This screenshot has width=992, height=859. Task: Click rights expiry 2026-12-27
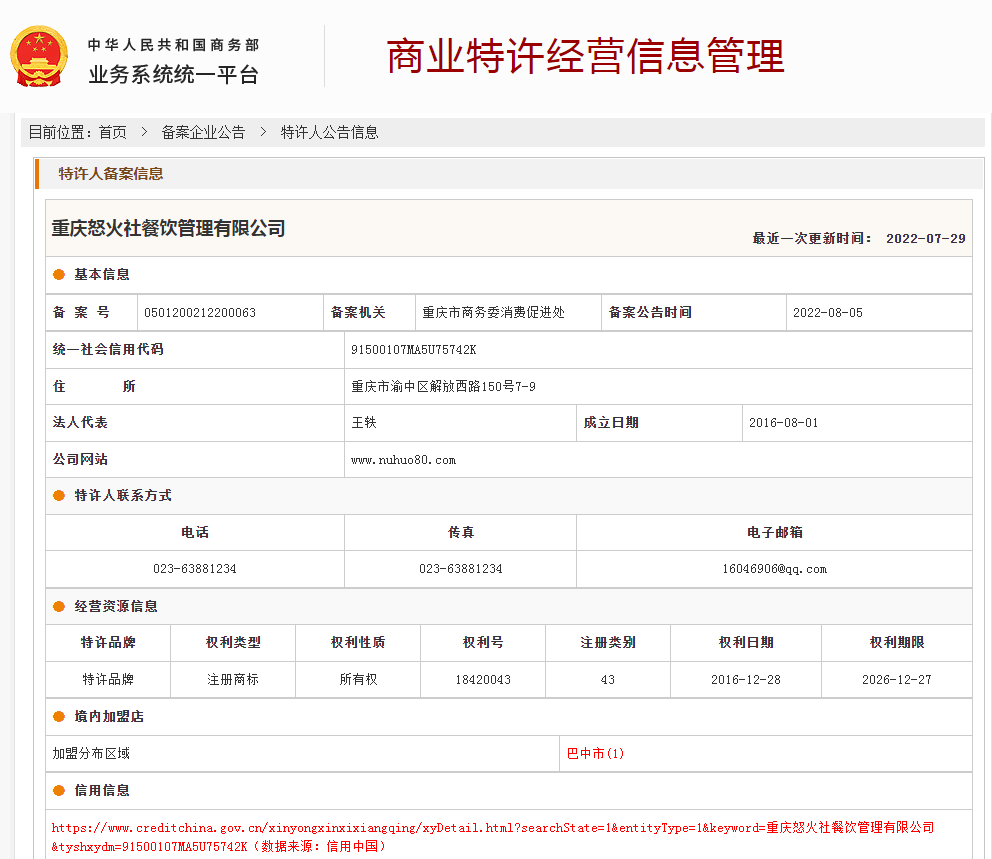tap(896, 679)
